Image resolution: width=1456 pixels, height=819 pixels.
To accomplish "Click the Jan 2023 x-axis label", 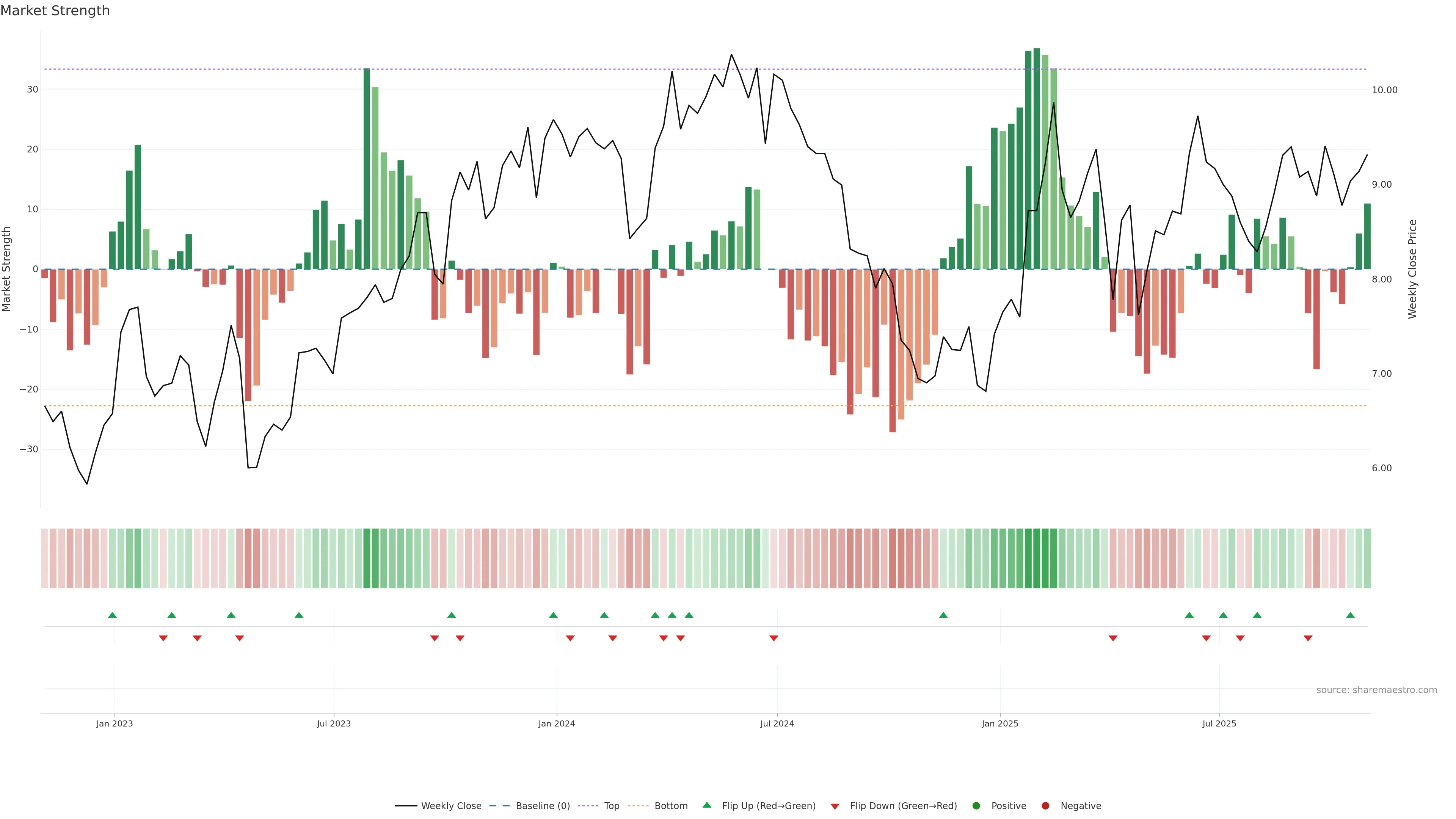I will (x=114, y=723).
